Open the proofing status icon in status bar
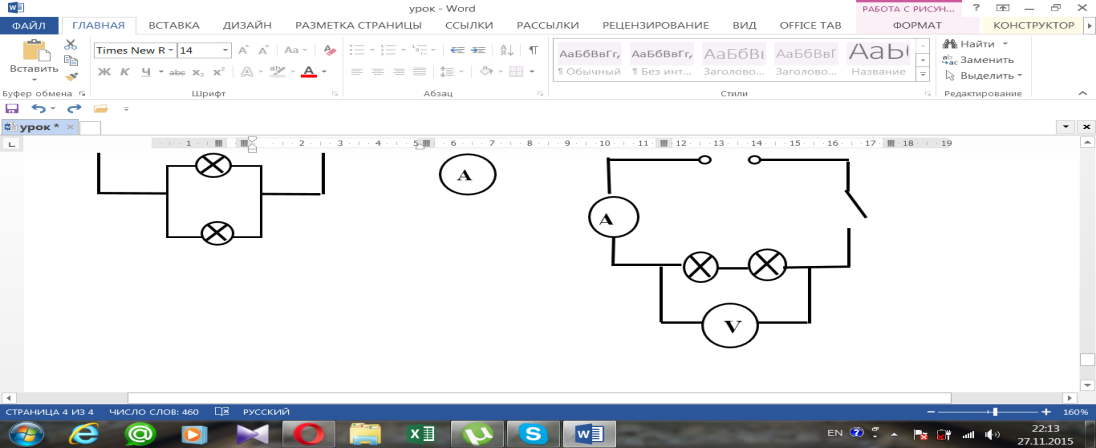Viewport: 1096px width, 448px height. 222,412
